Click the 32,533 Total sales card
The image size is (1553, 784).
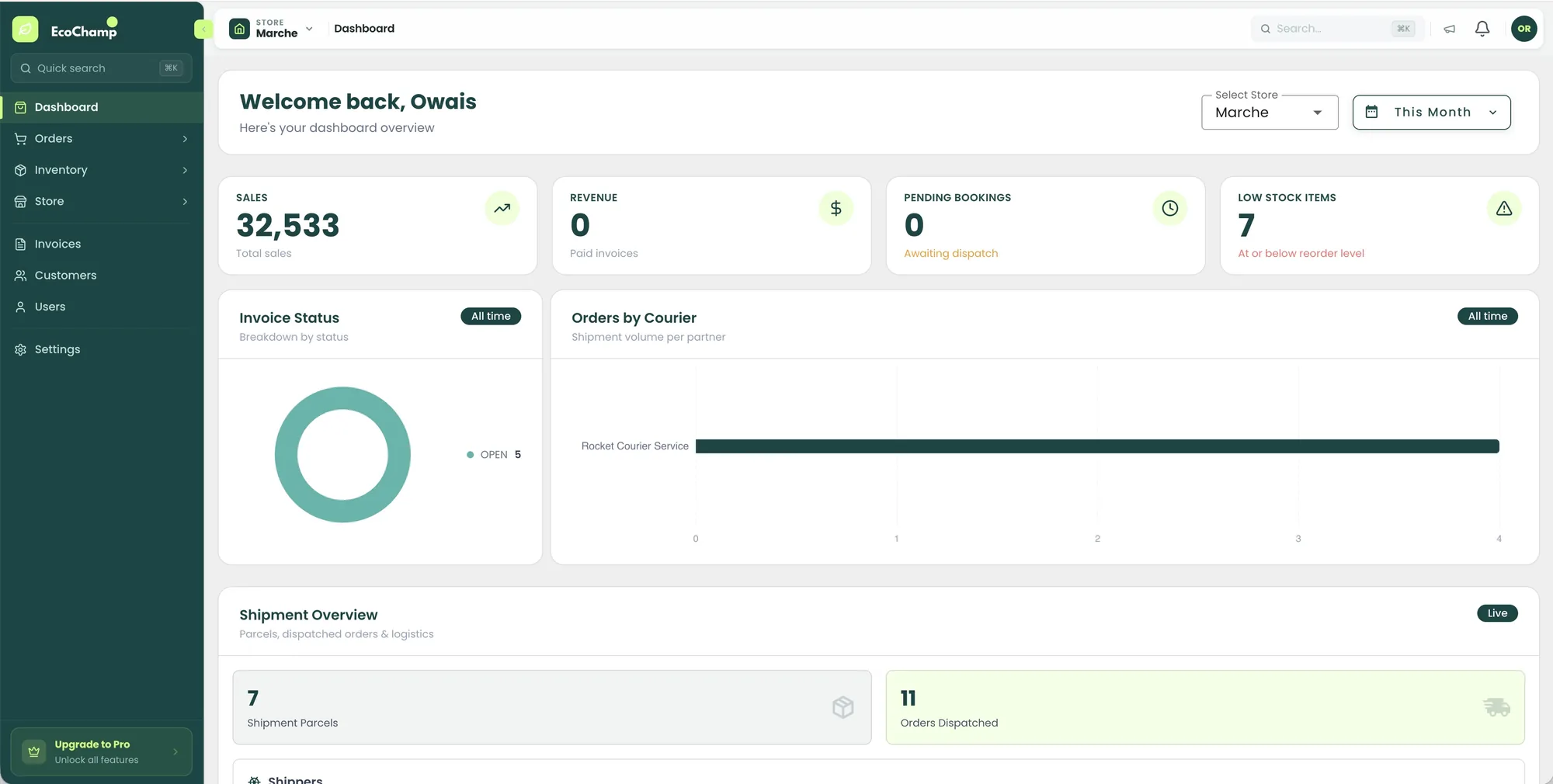pos(377,225)
